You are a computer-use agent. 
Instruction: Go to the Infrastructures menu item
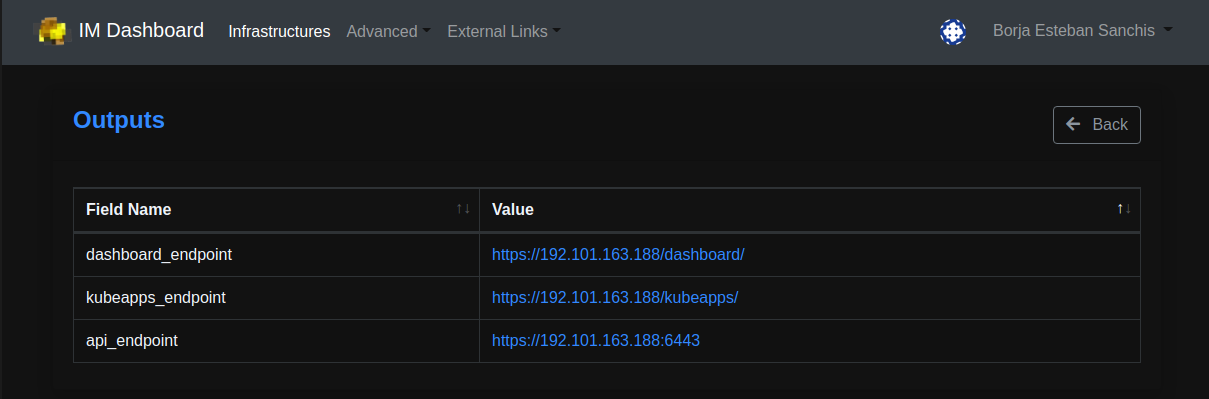279,32
